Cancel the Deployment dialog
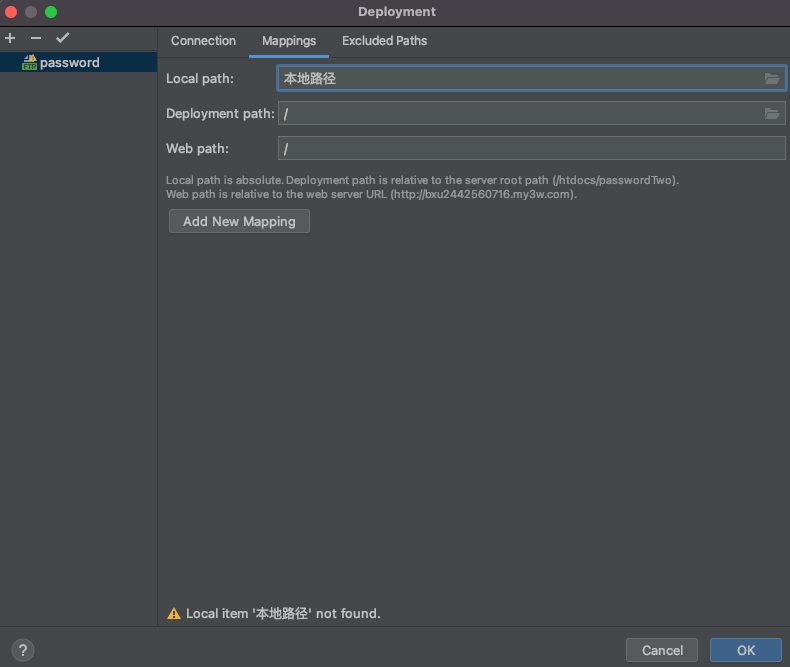Image resolution: width=790 pixels, height=667 pixels. point(662,650)
